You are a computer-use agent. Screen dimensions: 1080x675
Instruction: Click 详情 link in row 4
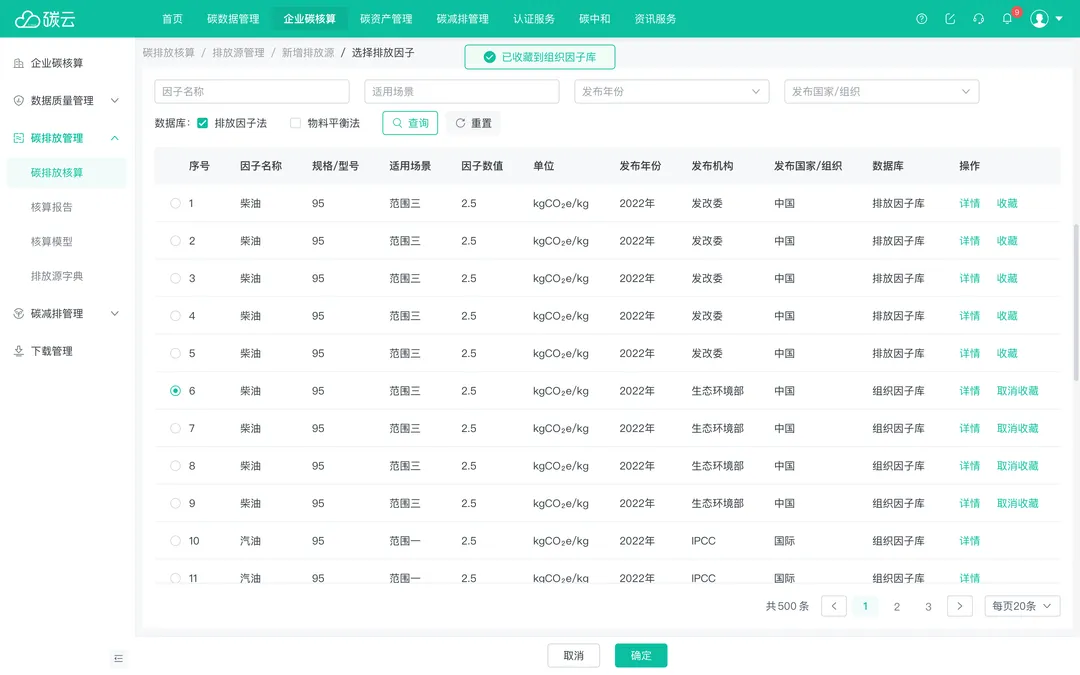coord(969,316)
